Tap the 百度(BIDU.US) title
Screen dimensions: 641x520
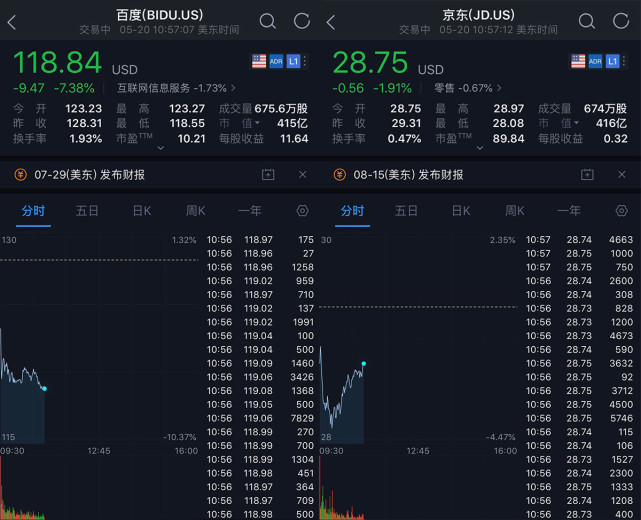[x=160, y=15]
